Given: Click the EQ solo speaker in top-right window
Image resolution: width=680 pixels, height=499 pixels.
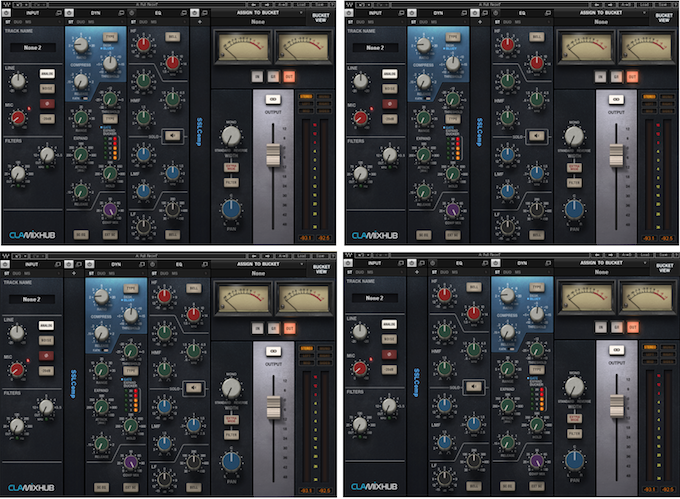Looking at the screenshot, I should pyautogui.click(x=536, y=136).
